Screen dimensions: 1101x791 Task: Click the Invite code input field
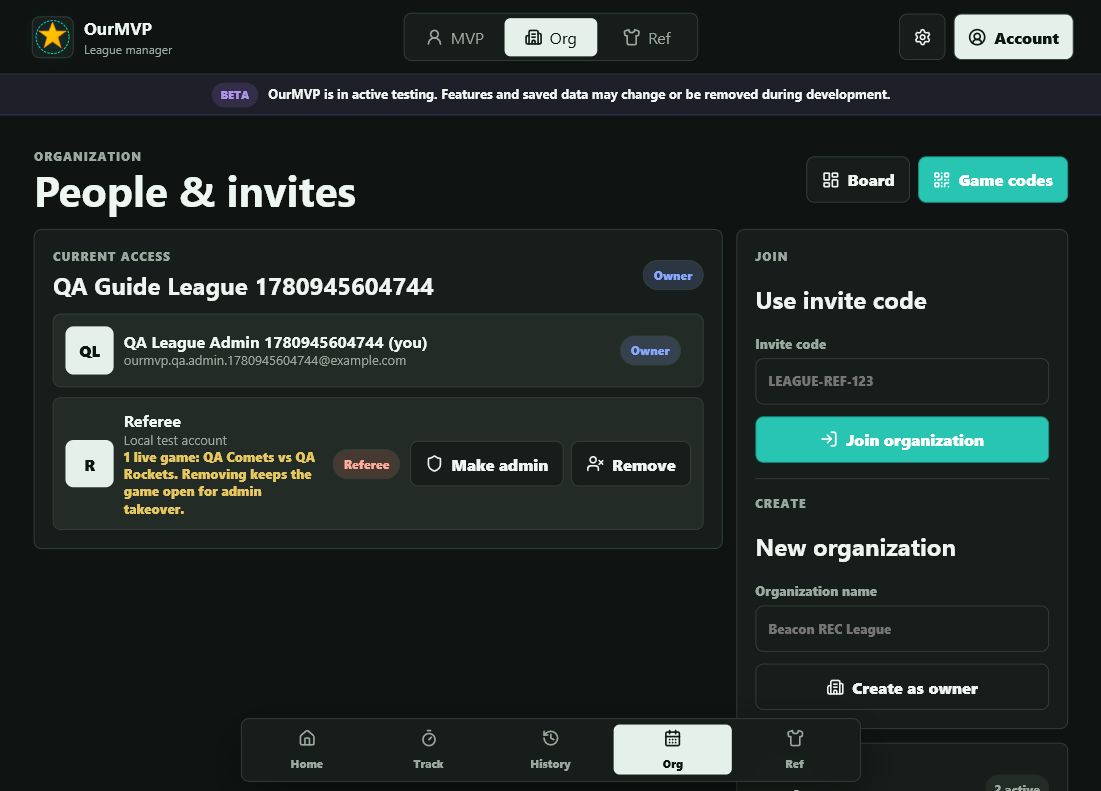[x=902, y=381]
